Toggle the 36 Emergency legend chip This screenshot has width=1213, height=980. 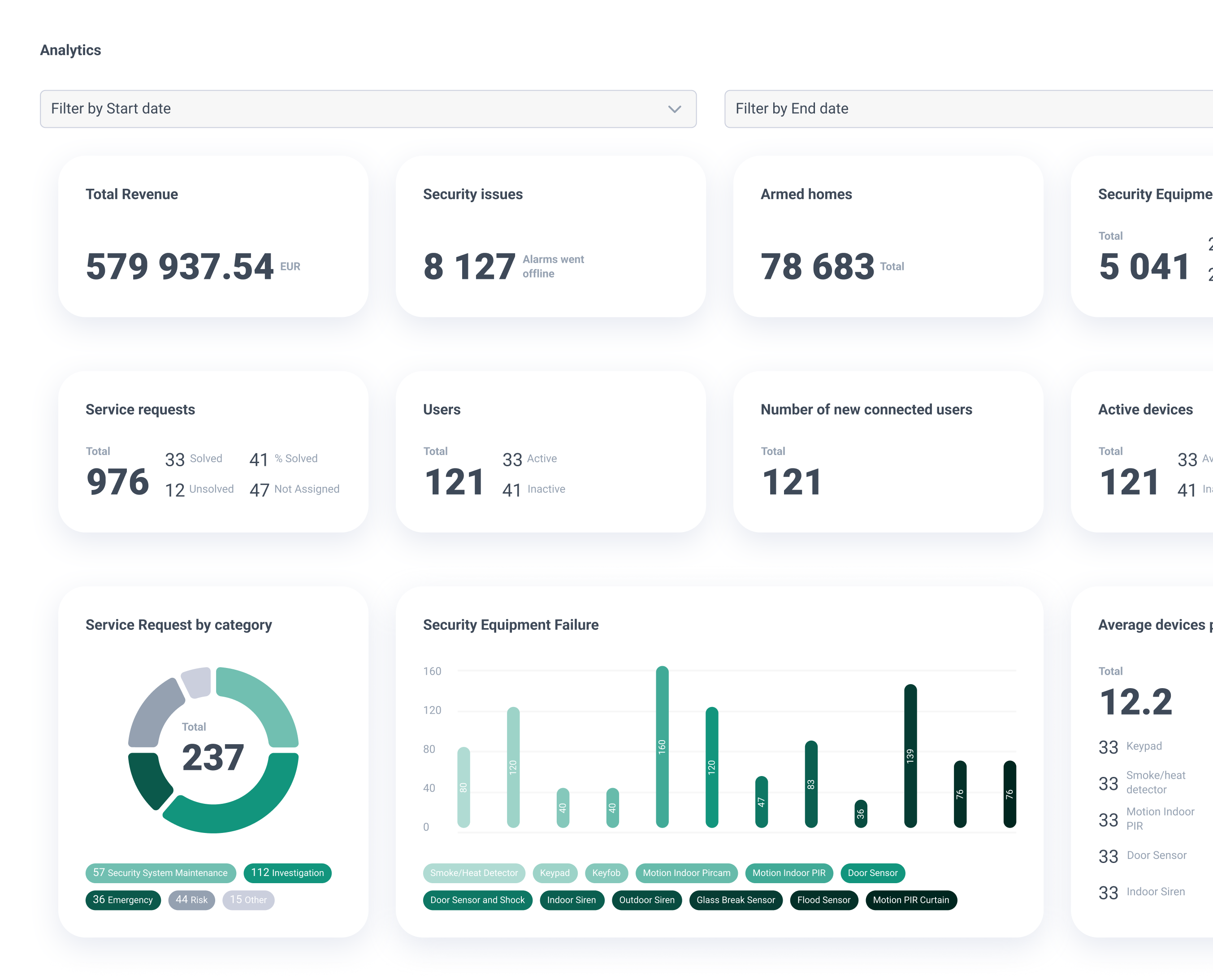point(123,900)
